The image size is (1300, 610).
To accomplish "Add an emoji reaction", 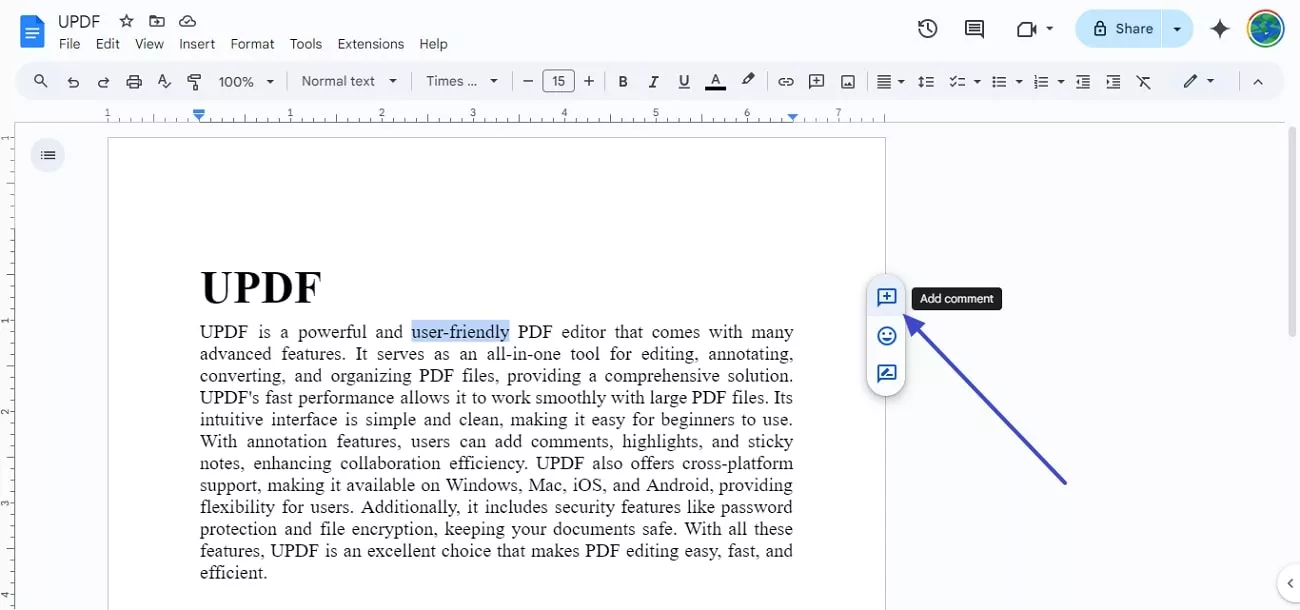I will point(886,336).
